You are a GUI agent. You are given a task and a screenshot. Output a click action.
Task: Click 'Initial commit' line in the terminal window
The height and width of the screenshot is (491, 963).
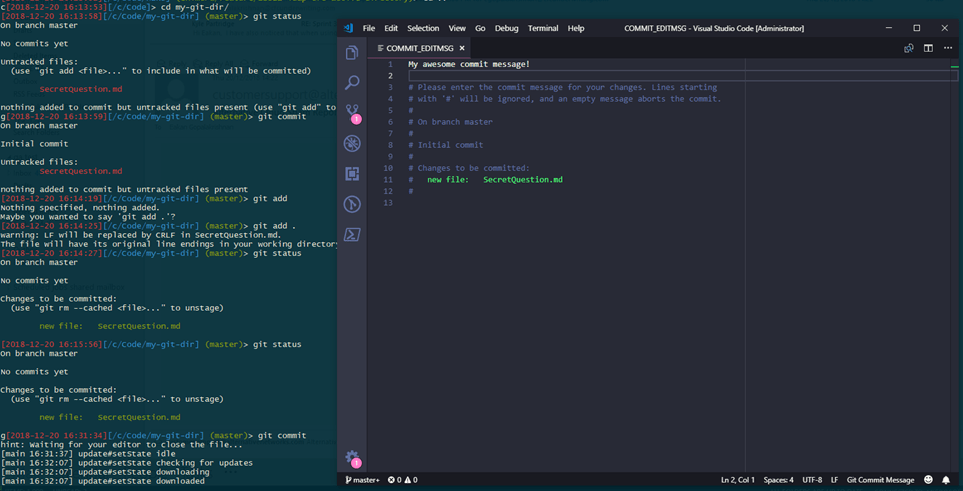coord(34,144)
